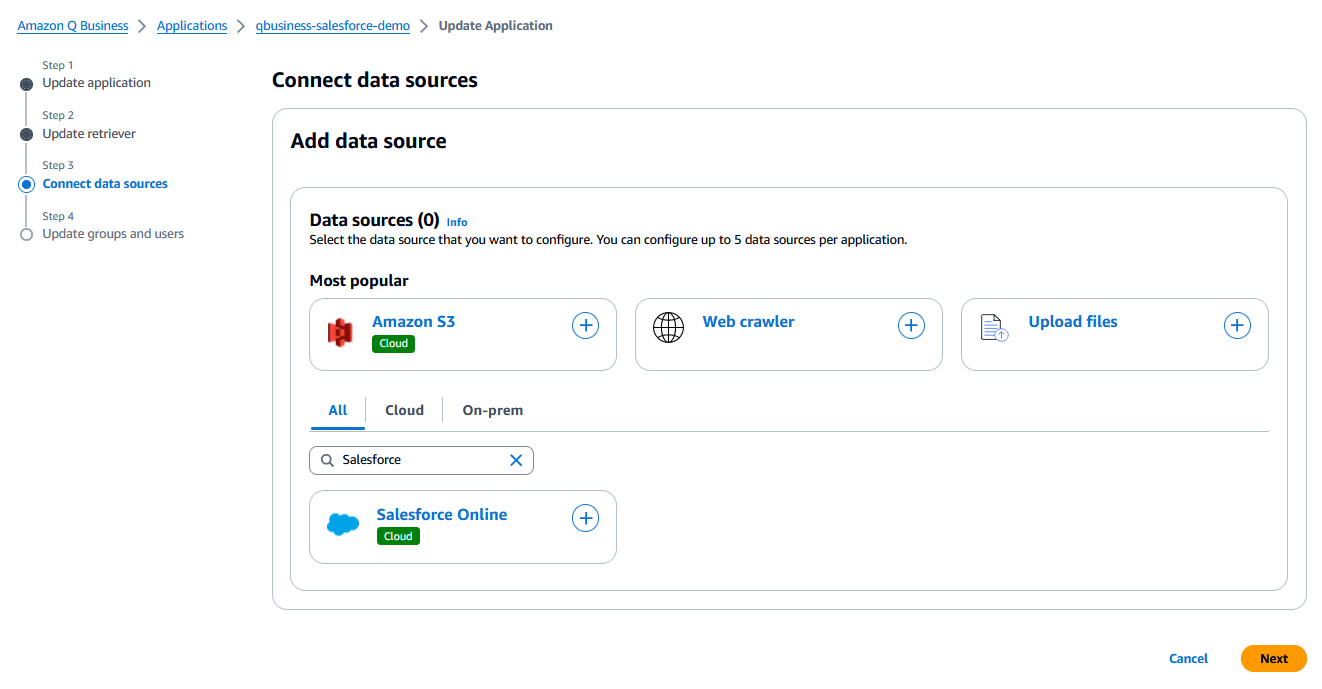Open the Amazon Q Business breadcrumb link
The height and width of the screenshot is (689, 1322).
[x=72, y=25]
